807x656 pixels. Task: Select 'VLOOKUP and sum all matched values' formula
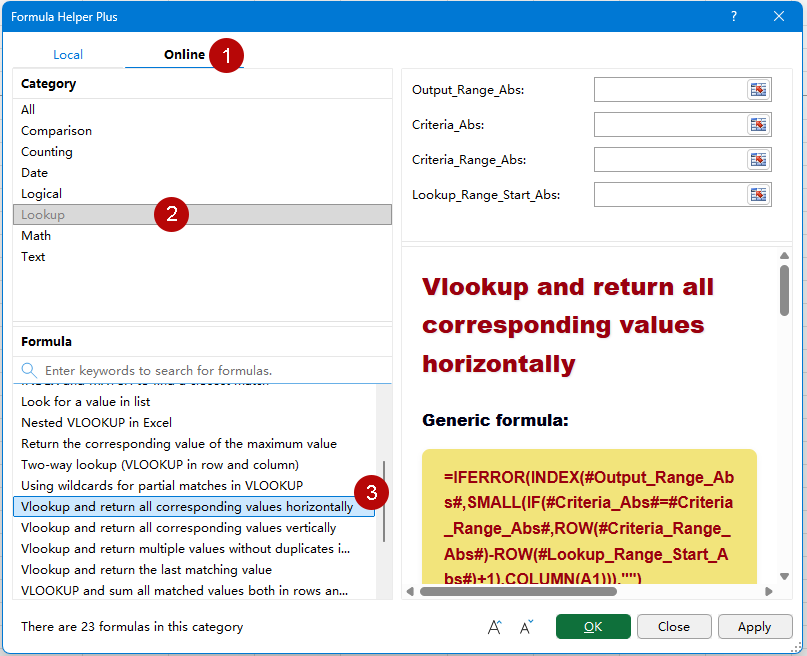click(195, 591)
